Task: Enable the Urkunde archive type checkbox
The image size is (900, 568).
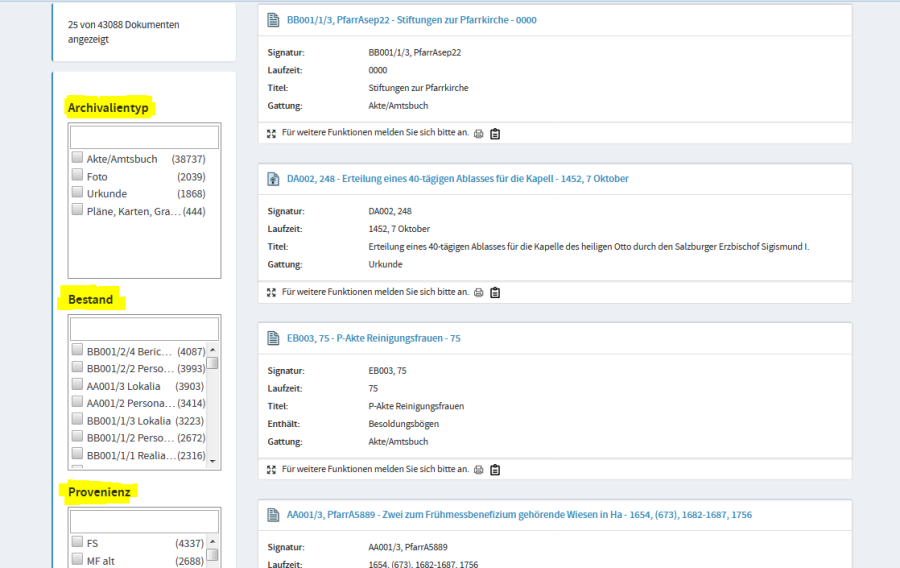Action: [77, 193]
